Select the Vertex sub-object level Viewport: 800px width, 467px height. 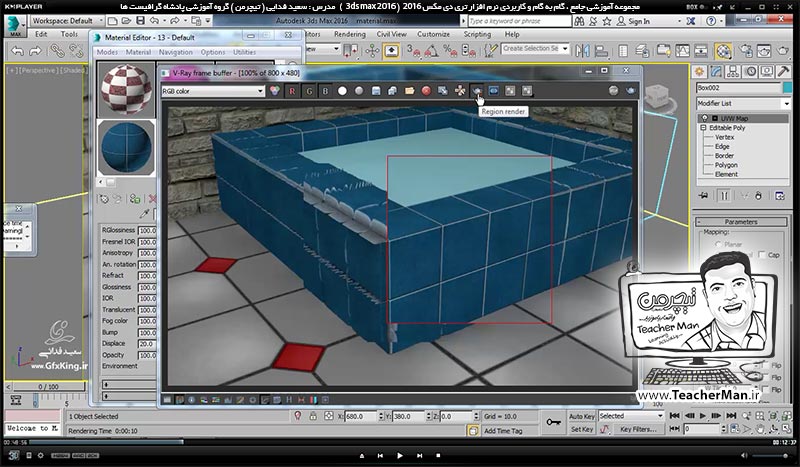(x=724, y=137)
